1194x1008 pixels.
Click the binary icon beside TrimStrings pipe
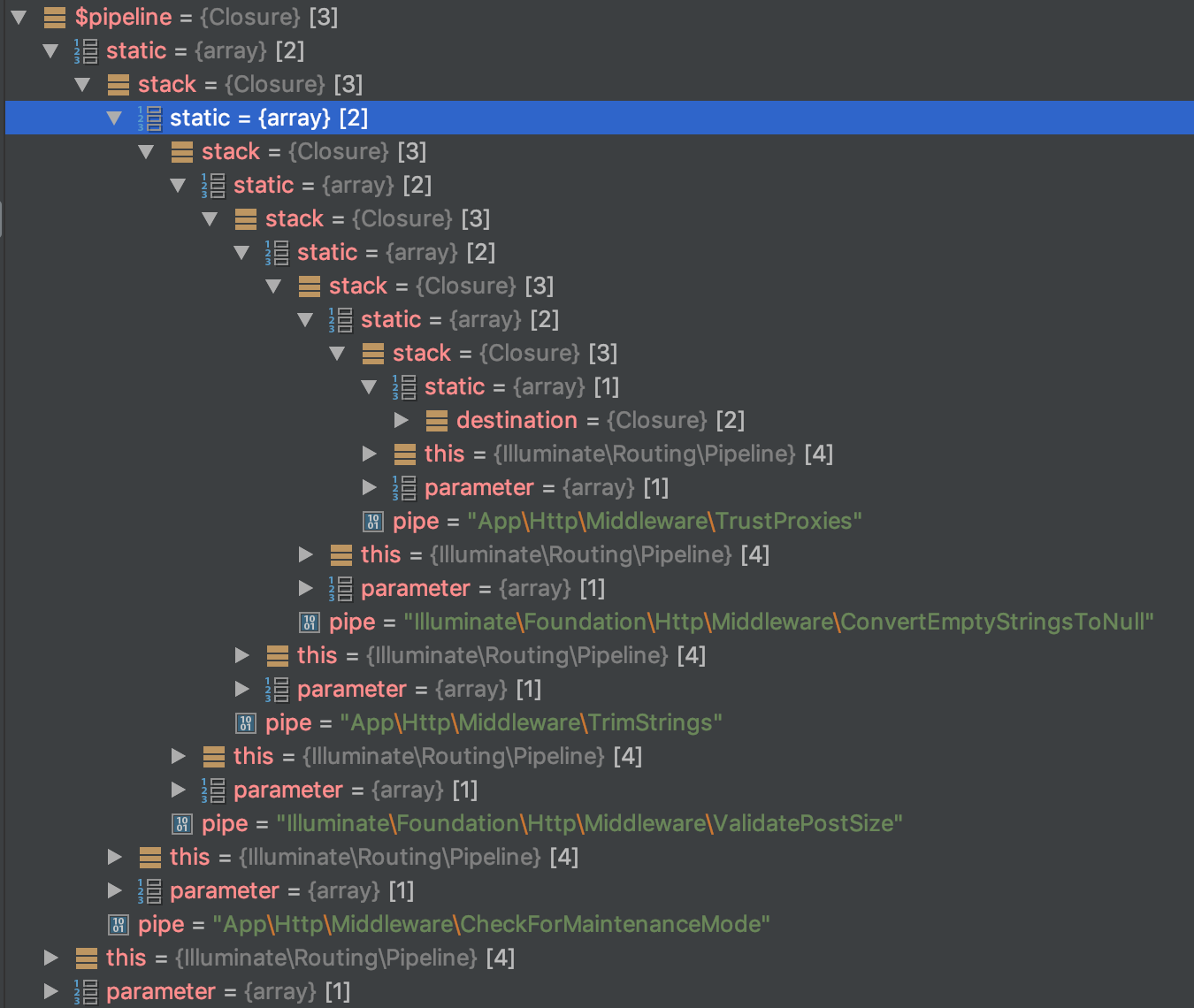(246, 722)
